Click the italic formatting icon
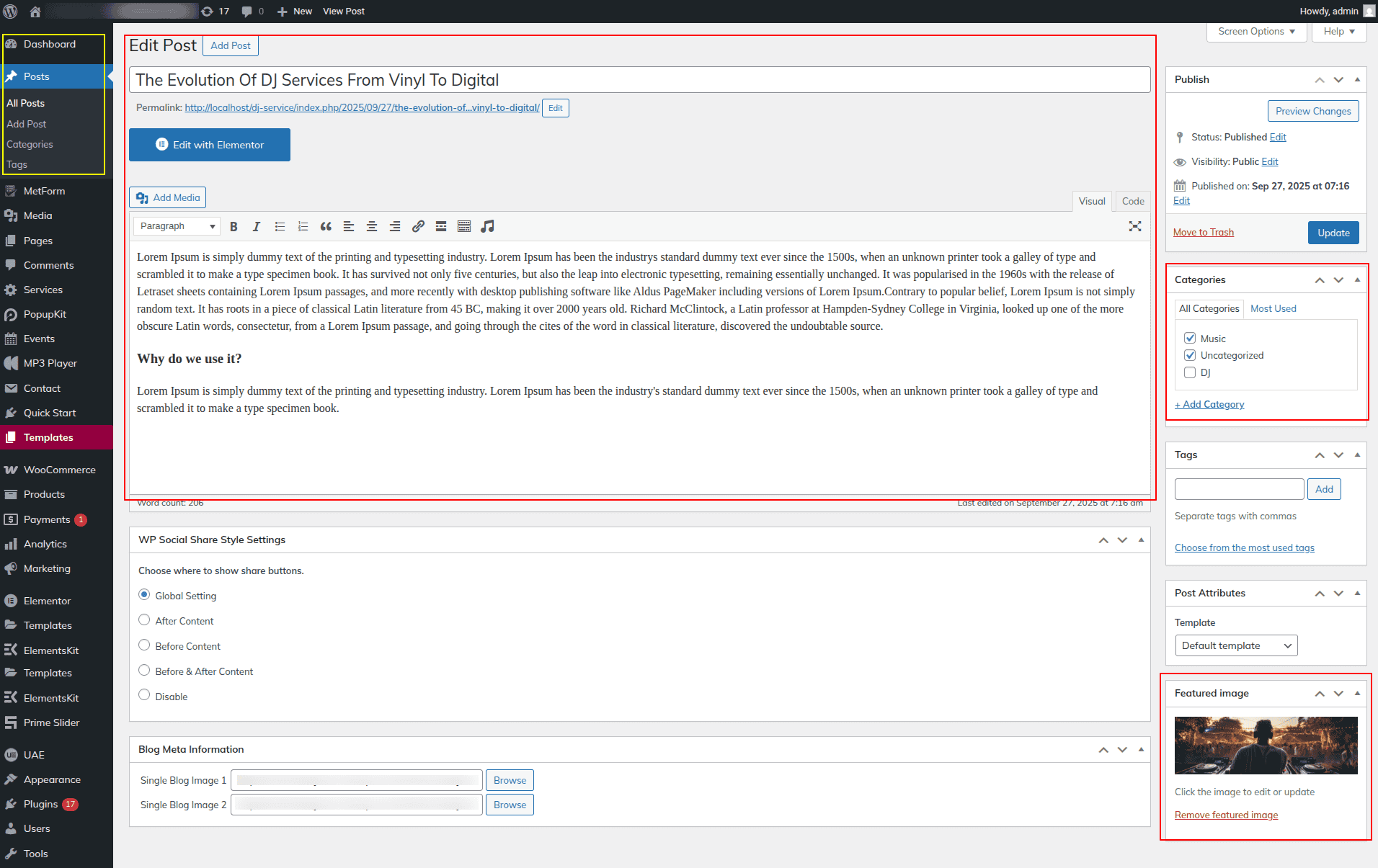The image size is (1378, 868). pos(256,227)
